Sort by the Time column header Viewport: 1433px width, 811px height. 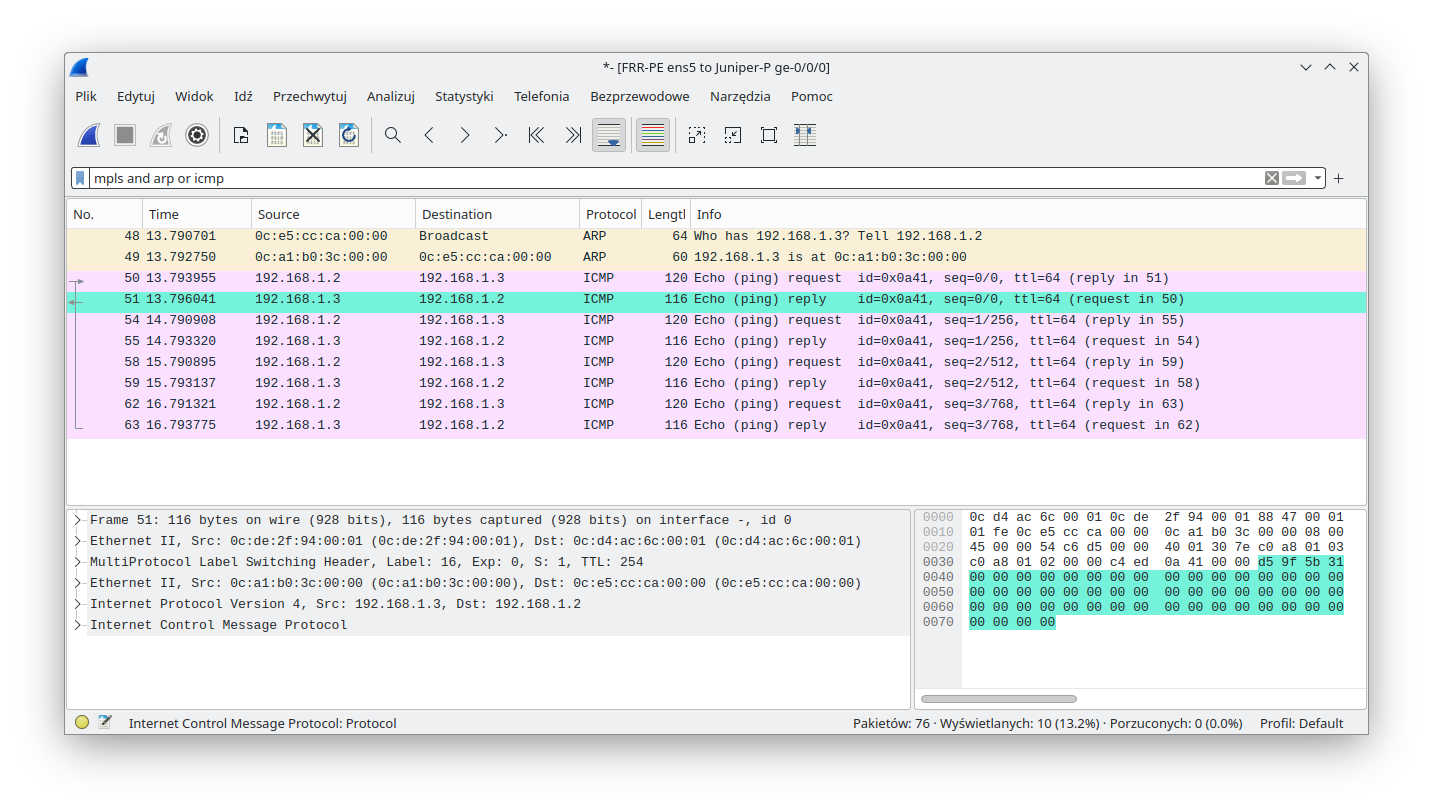click(x=197, y=214)
